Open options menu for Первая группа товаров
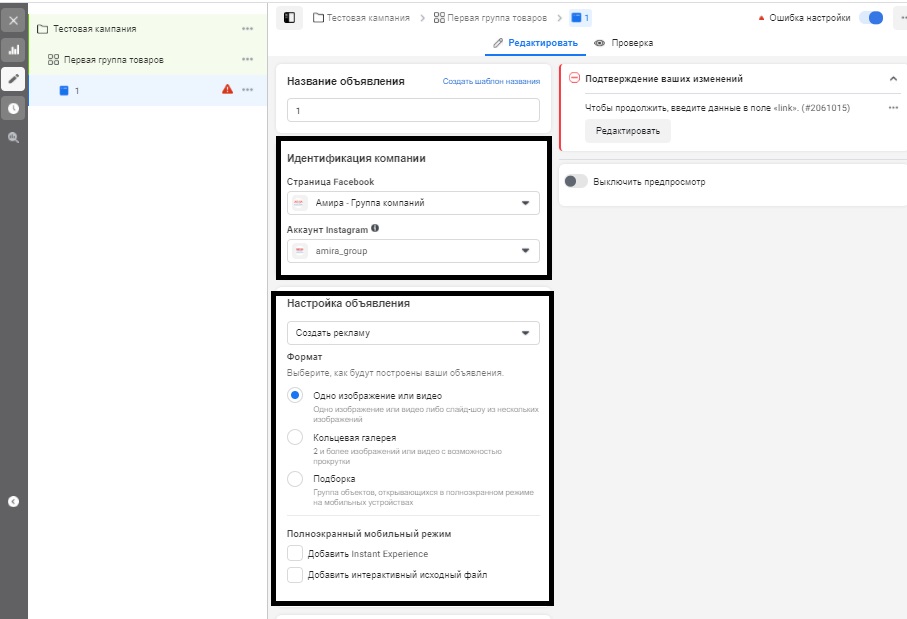Screen dimensions: 907x619 (x=248, y=59)
